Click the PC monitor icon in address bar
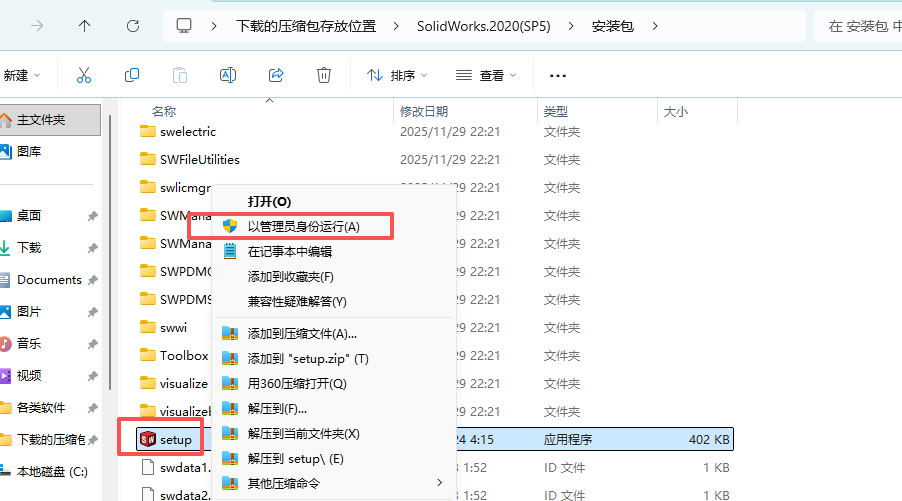 [184, 26]
